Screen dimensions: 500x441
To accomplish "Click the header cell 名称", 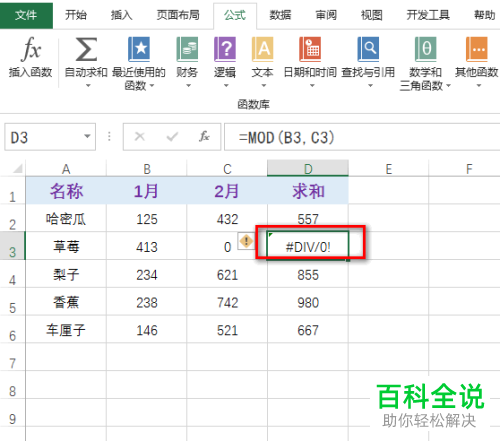I will [66, 191].
